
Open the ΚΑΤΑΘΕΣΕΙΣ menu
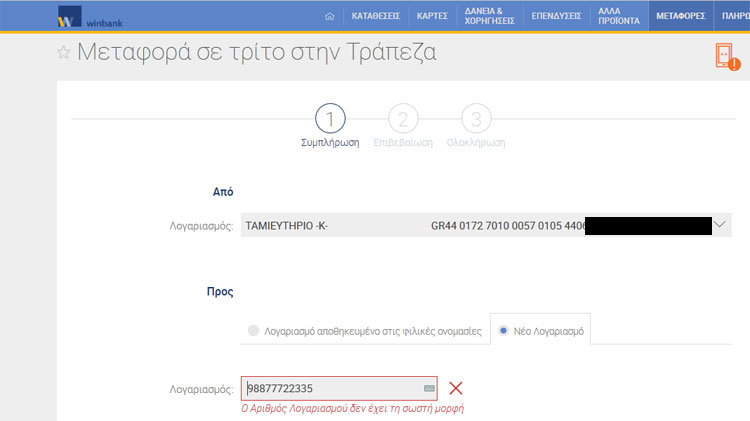coord(375,16)
